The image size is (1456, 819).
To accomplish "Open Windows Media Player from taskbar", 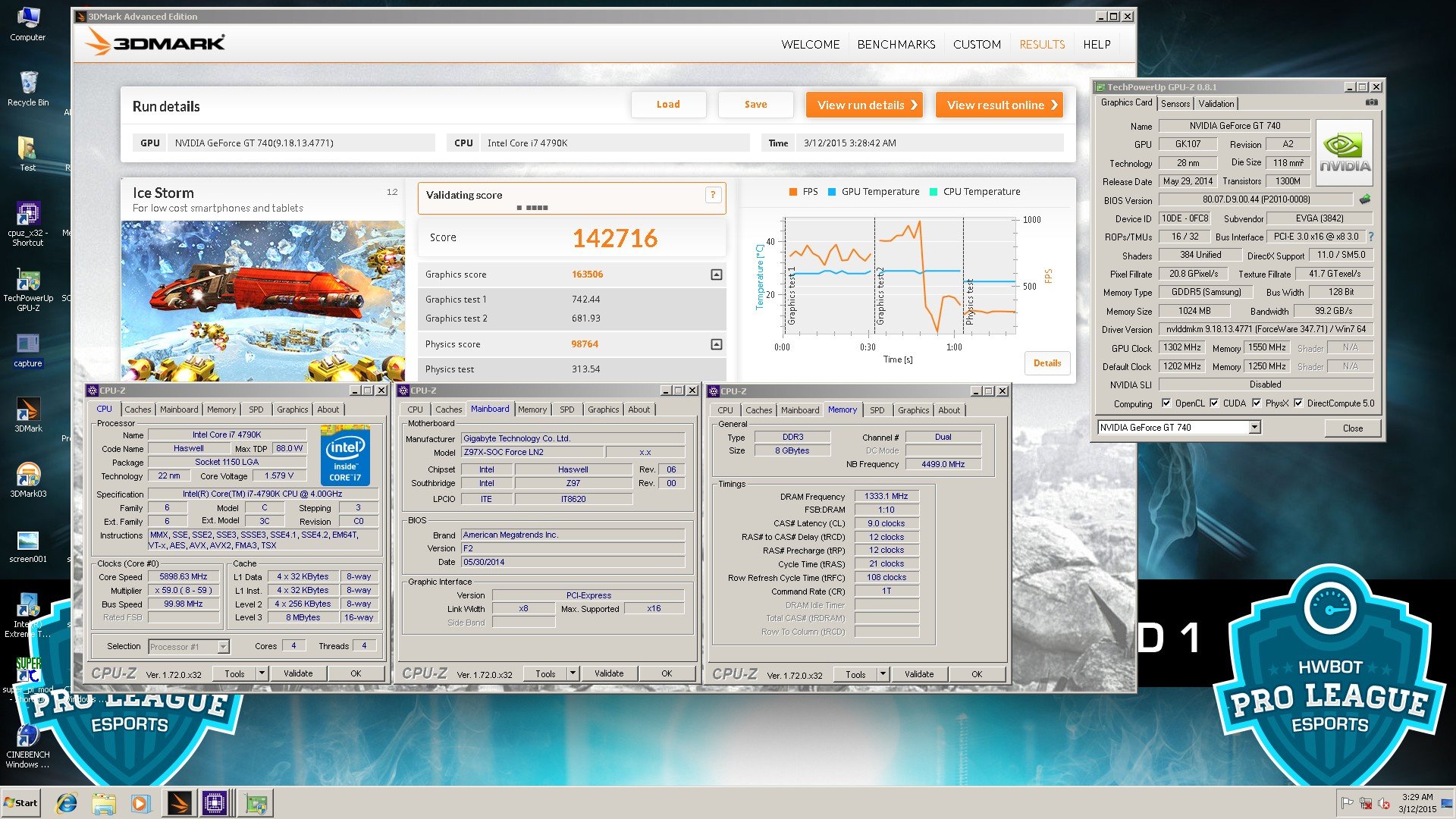I will pyautogui.click(x=140, y=803).
